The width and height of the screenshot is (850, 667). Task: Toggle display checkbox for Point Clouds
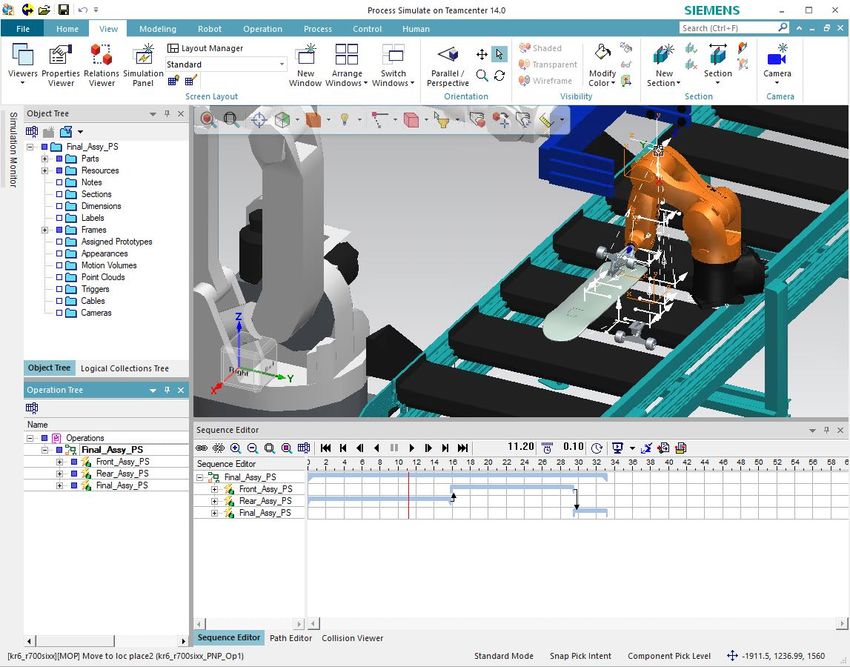pyautogui.click(x=59, y=277)
